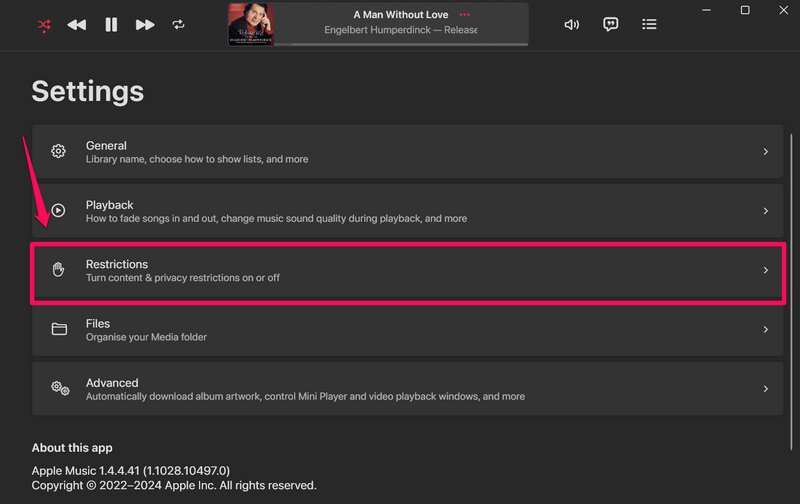The width and height of the screenshot is (800, 504).
Task: Pause the current song
Action: tap(111, 24)
